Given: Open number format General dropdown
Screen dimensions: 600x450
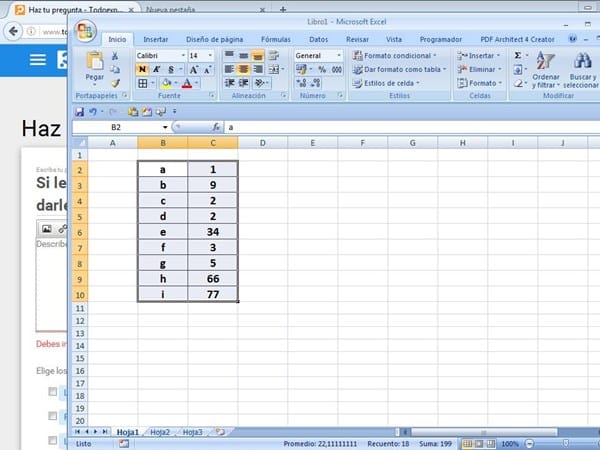Looking at the screenshot, I should (339, 56).
